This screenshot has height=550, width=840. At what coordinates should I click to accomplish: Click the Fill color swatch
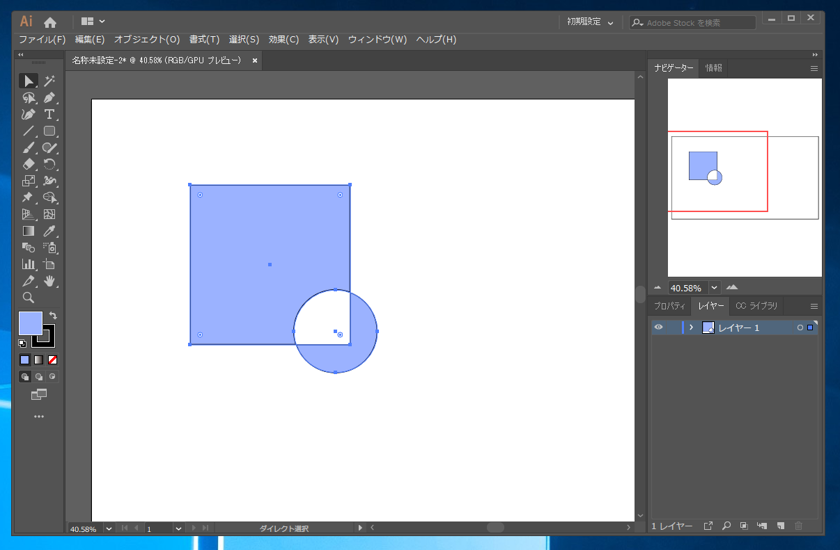coord(30,323)
